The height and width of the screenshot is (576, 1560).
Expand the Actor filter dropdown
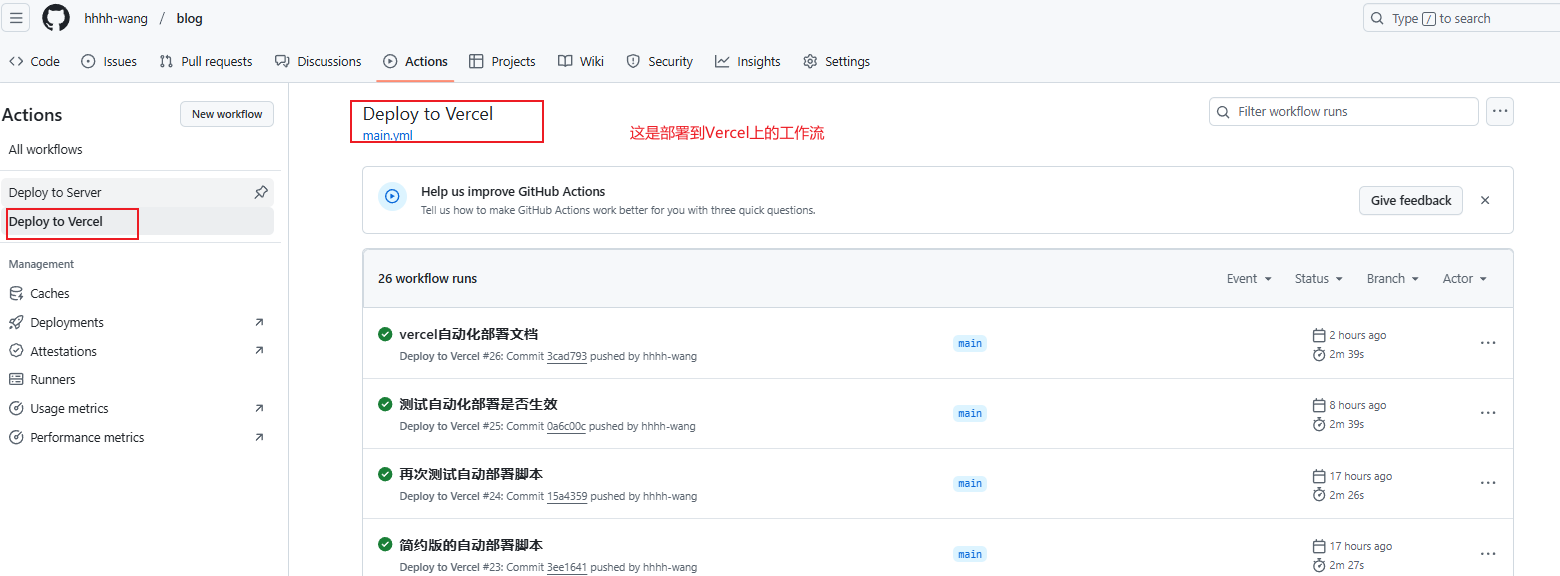tap(1464, 278)
